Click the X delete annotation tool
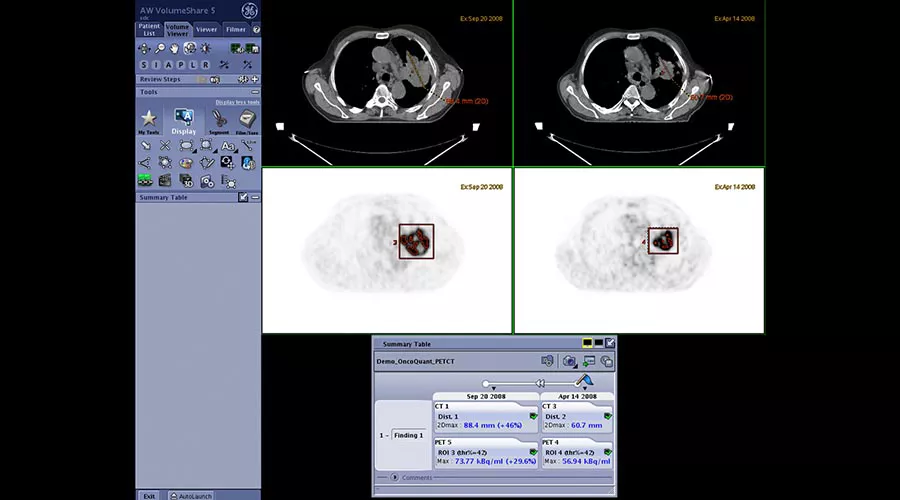The width and height of the screenshot is (900, 500). click(165, 146)
